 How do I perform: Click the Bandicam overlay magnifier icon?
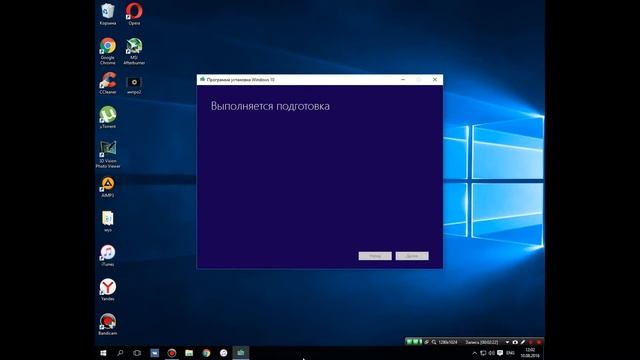pos(434,342)
